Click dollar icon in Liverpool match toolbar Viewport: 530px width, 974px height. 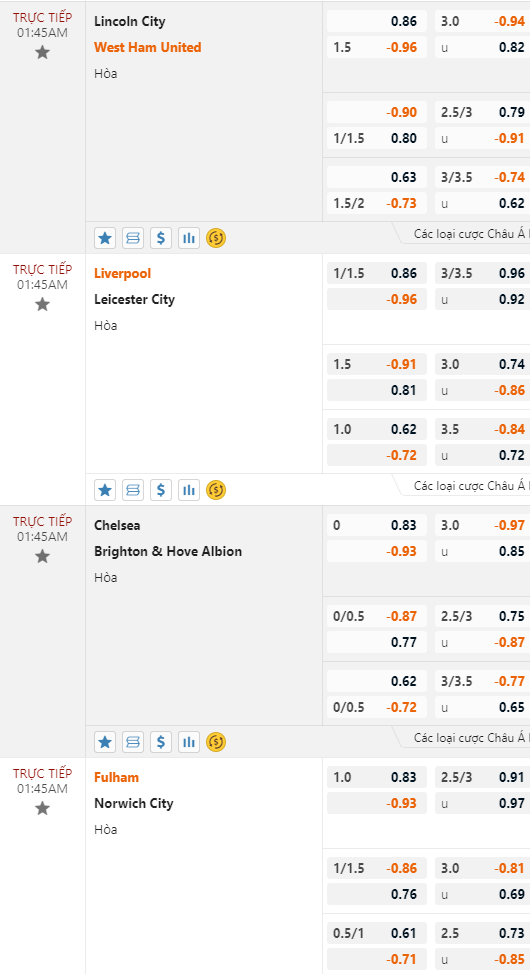pos(161,490)
